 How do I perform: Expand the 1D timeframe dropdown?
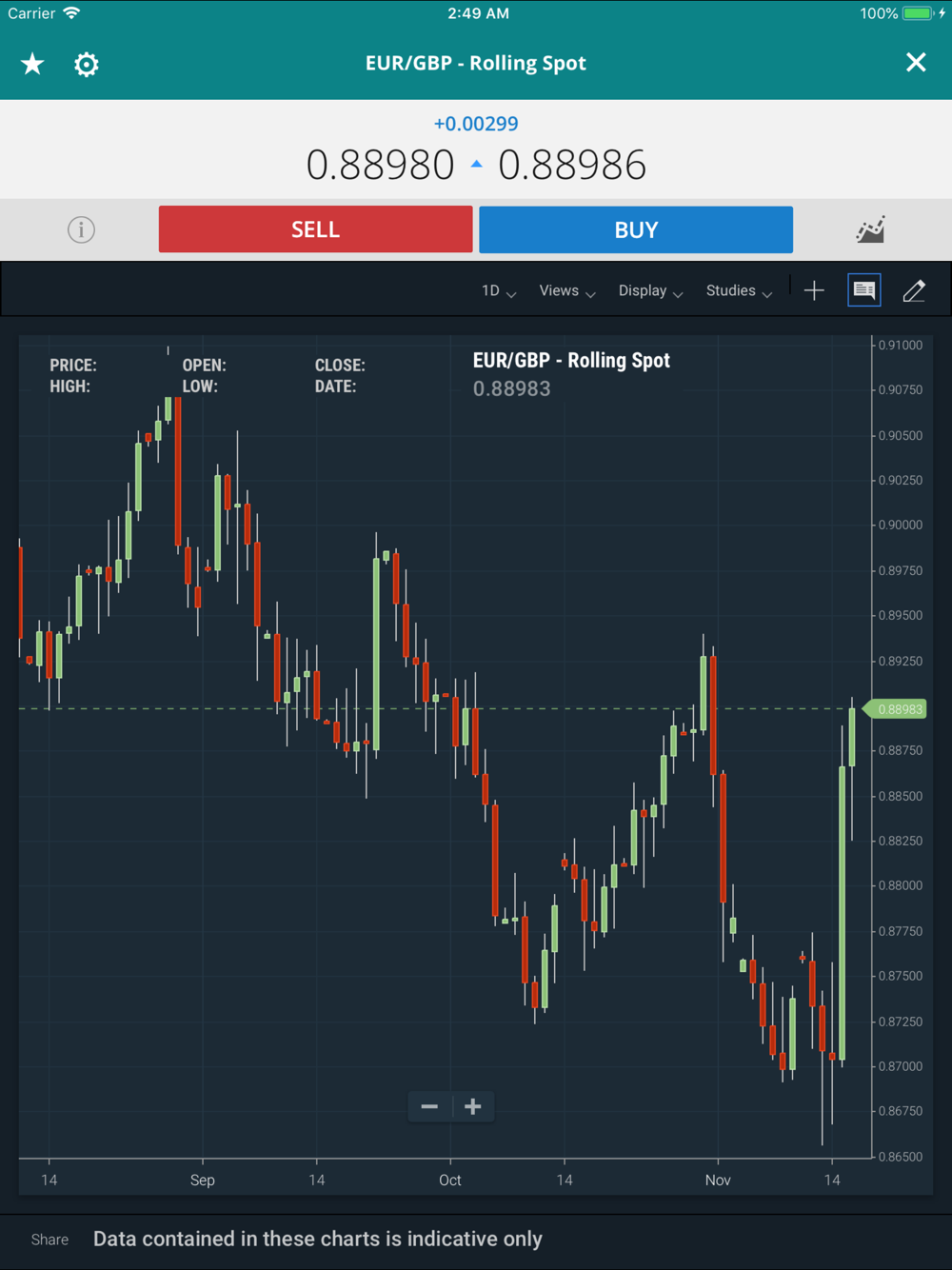(499, 290)
